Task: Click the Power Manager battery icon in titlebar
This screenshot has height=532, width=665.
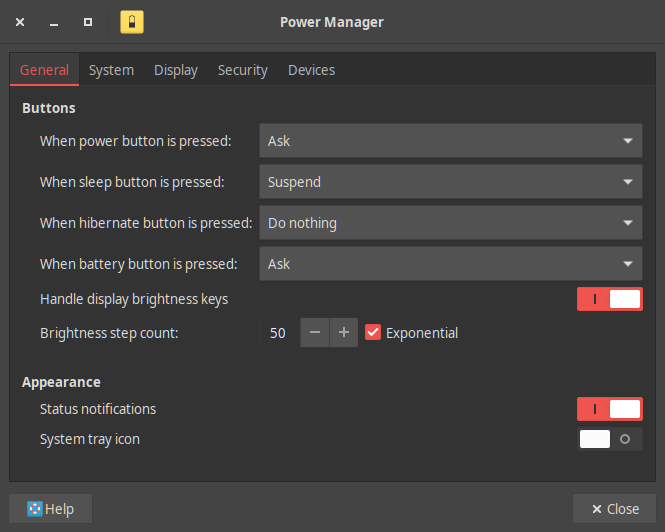Action: pos(132,21)
